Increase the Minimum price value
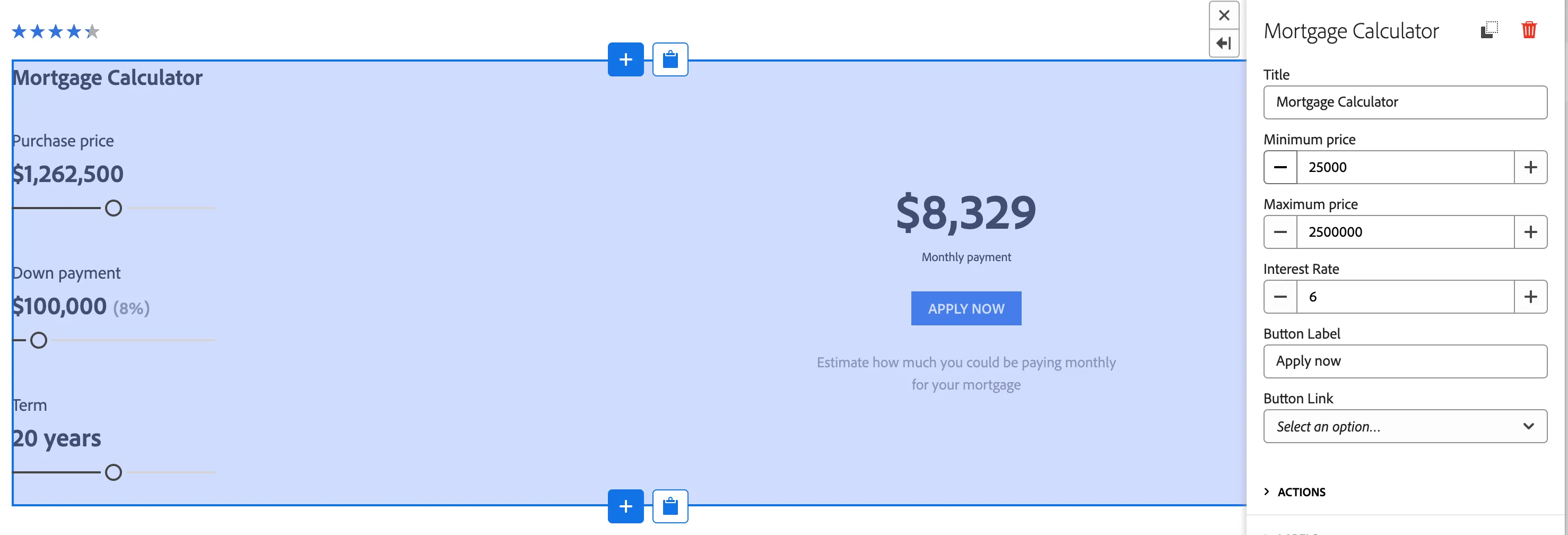Image resolution: width=1568 pixels, height=535 pixels. point(1530,167)
